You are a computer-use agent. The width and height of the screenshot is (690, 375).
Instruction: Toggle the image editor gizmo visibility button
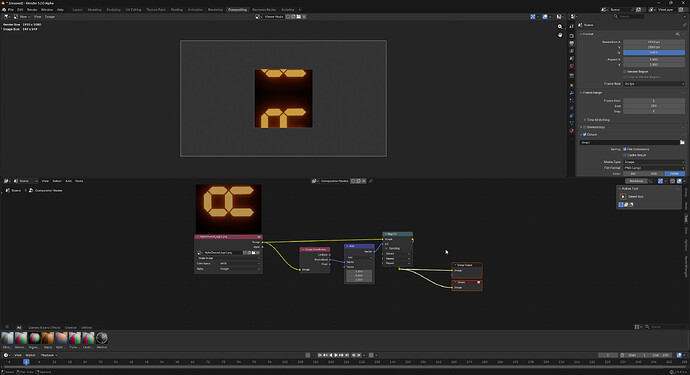533,17
